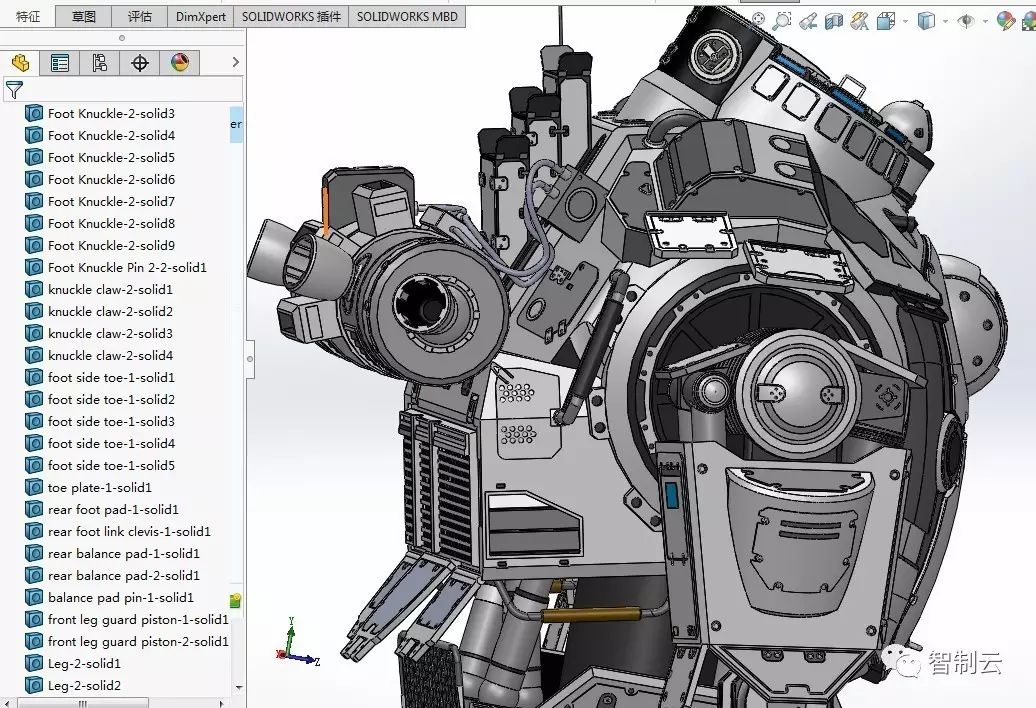Activate the Zoom to Area tool
The image size is (1036, 708).
pos(782,20)
